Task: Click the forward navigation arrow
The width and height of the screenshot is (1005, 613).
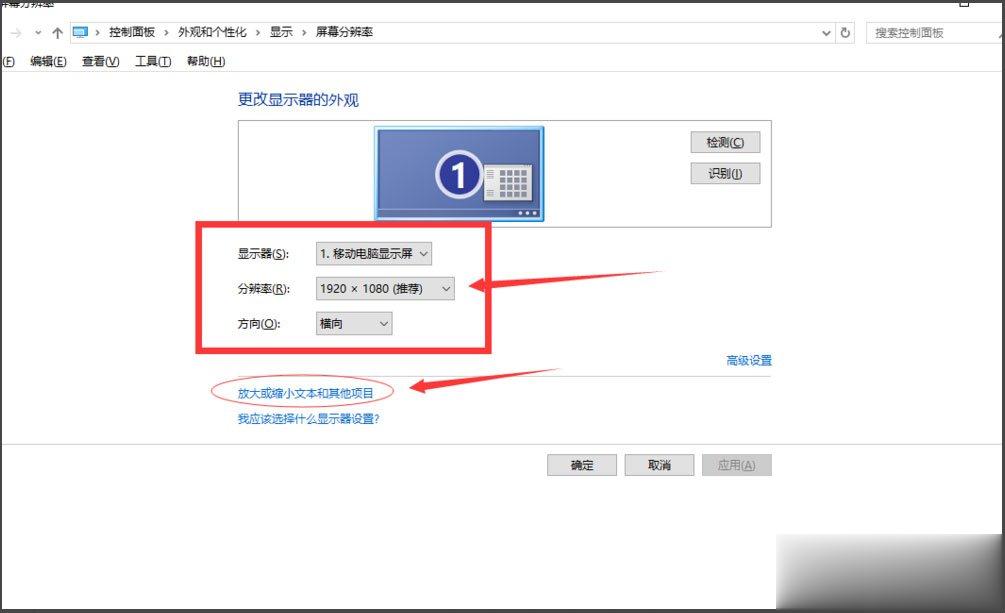Action: tap(17, 32)
